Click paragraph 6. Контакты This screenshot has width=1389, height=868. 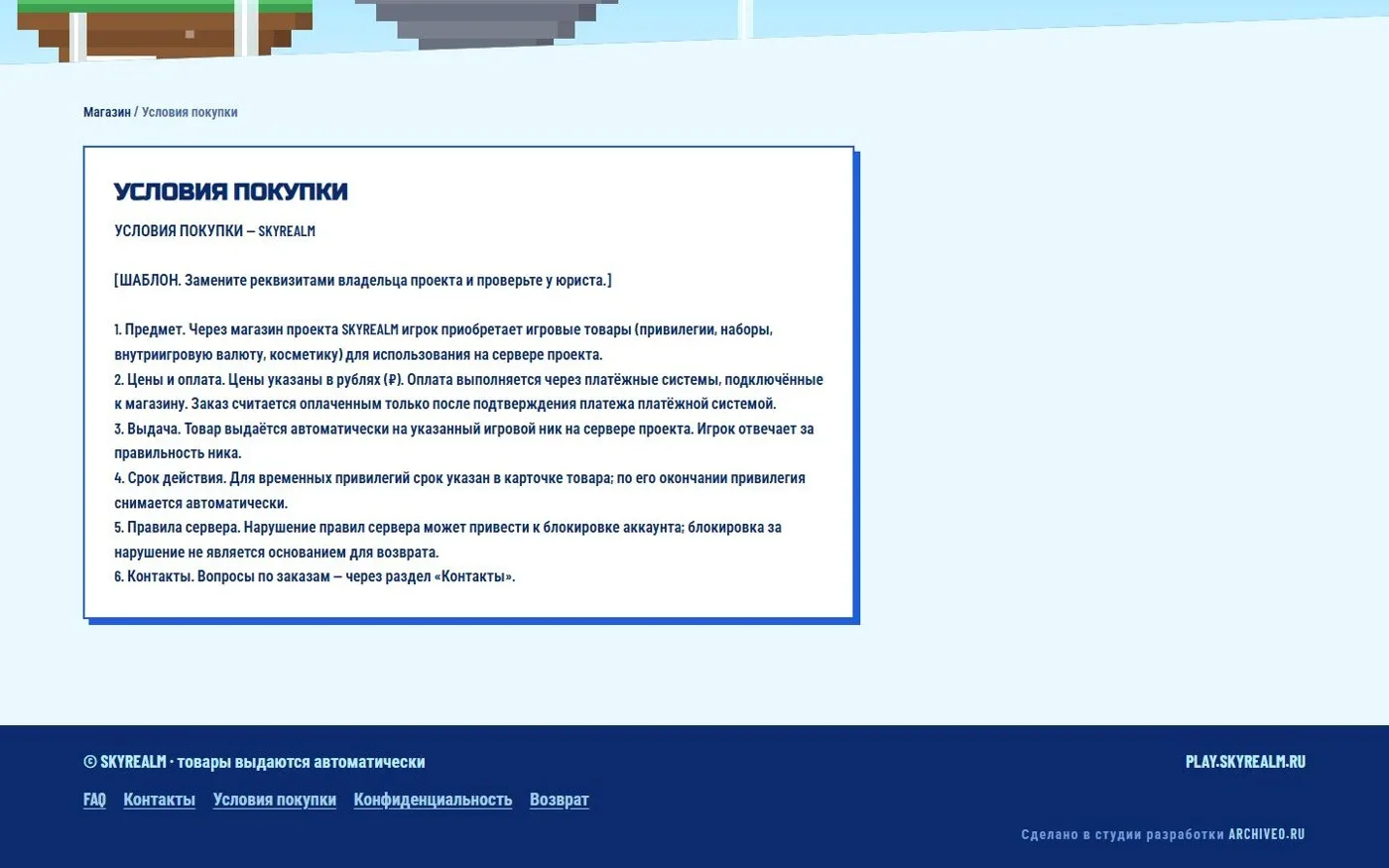[315, 576]
